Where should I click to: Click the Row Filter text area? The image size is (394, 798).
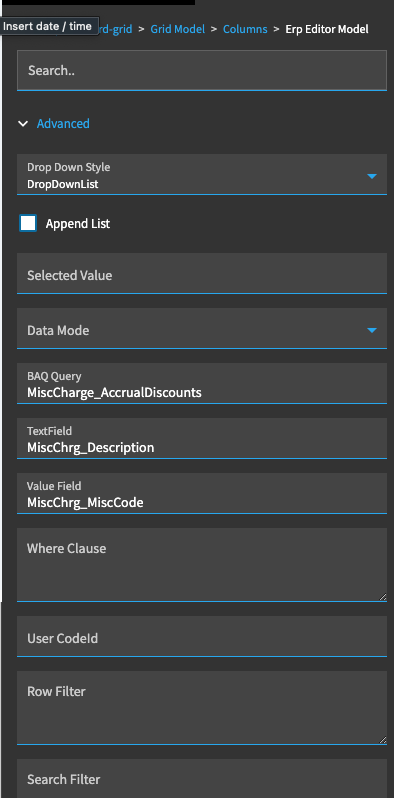tap(202, 708)
